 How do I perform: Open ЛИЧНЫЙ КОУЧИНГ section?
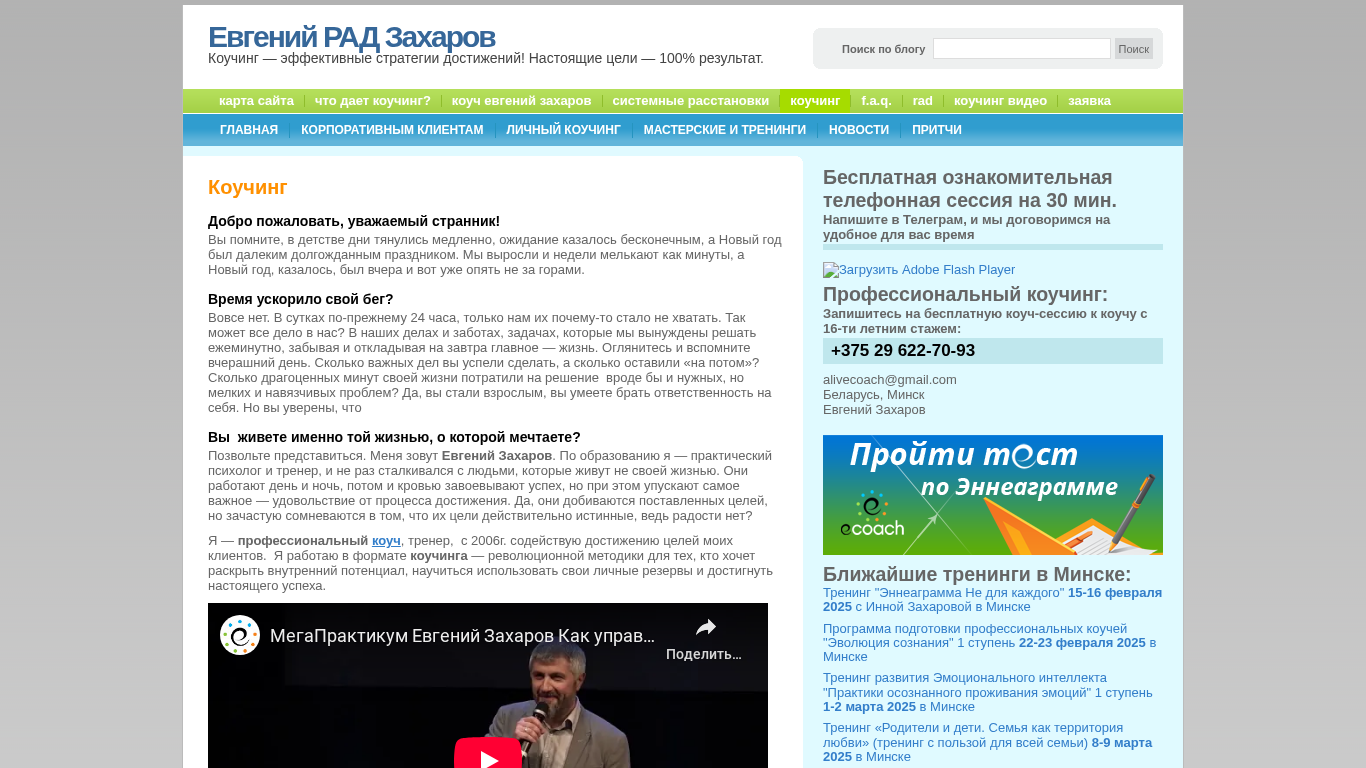563,130
